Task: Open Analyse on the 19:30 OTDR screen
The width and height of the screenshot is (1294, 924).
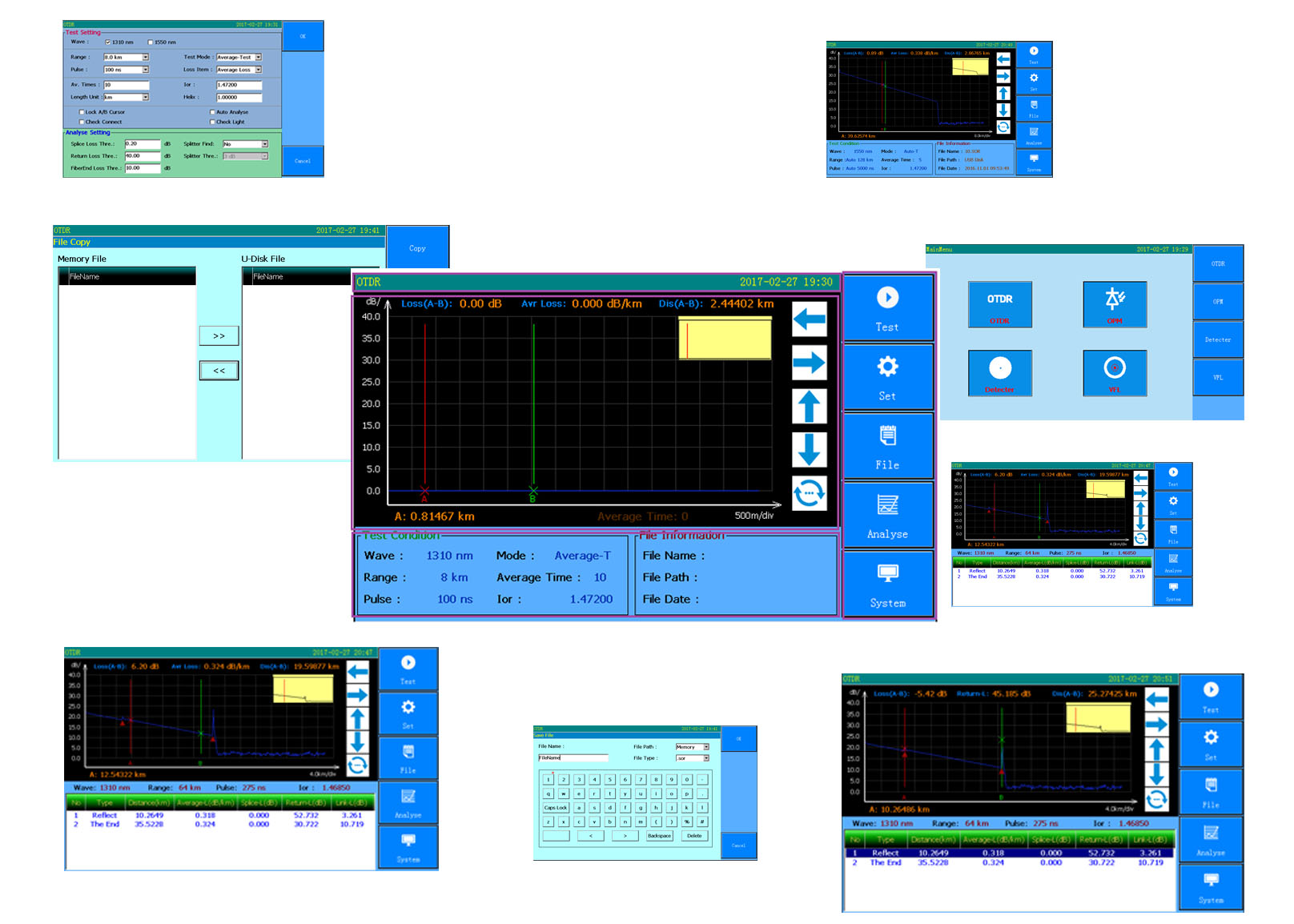Action: (x=888, y=515)
